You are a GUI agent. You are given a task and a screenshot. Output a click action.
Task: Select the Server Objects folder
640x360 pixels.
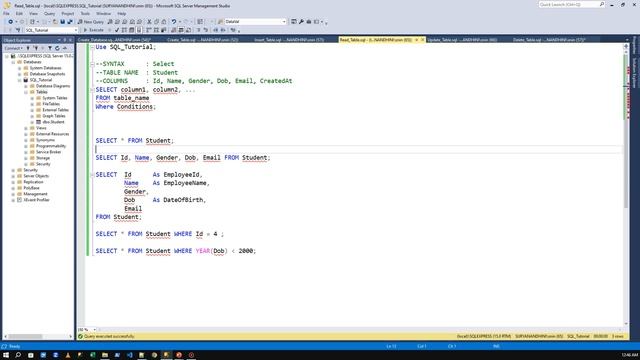coord(36,176)
